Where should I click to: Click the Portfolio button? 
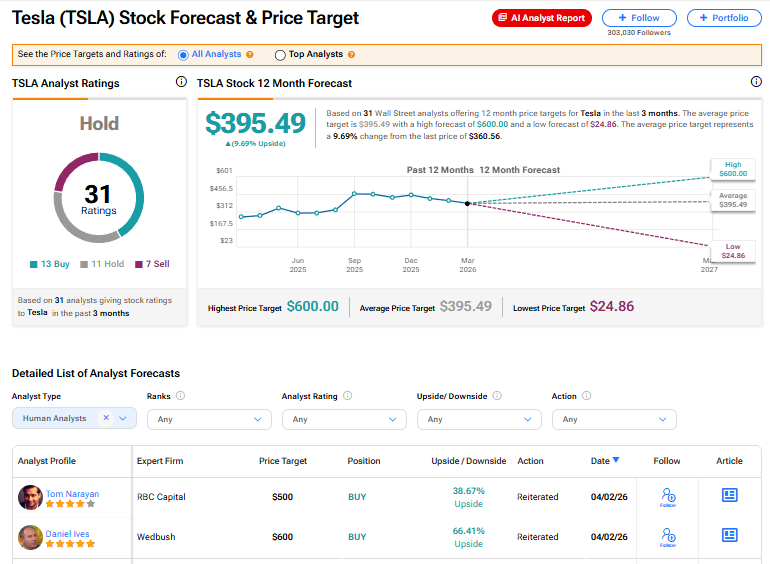724,18
